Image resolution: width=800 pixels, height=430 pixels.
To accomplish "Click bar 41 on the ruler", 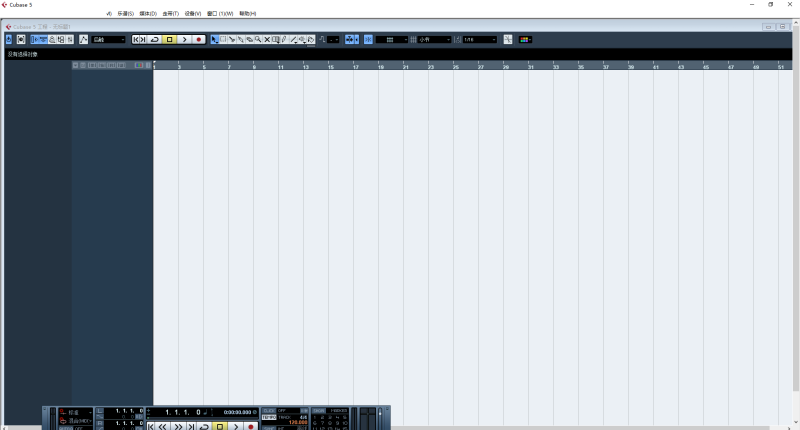I will pos(655,66).
